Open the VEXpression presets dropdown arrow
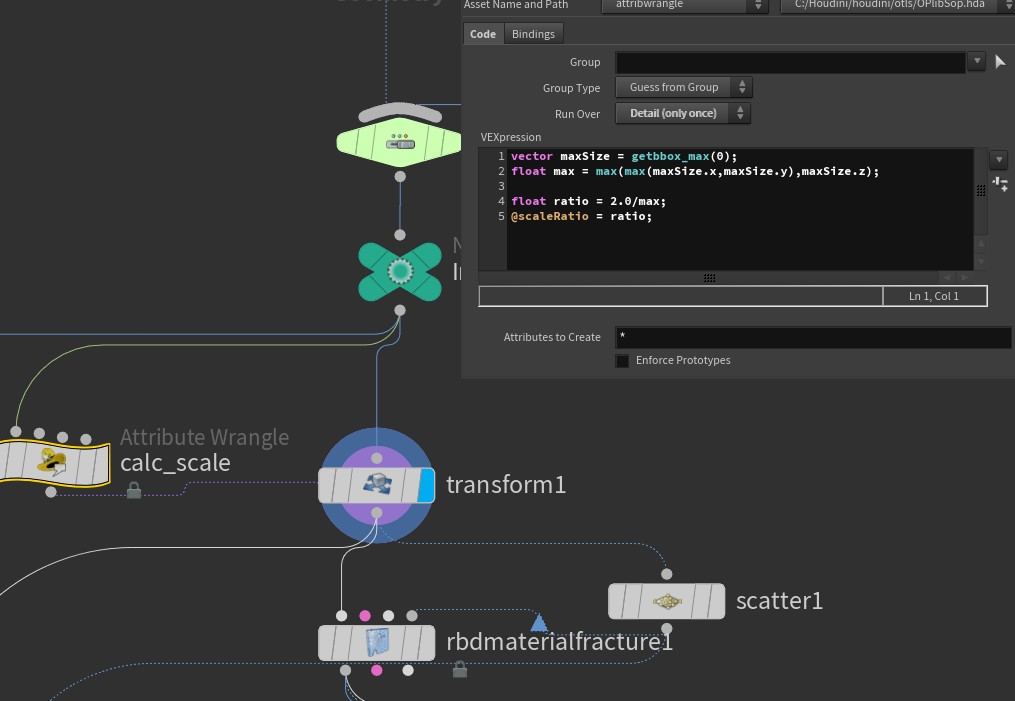Image resolution: width=1015 pixels, height=701 pixels. click(x=999, y=159)
